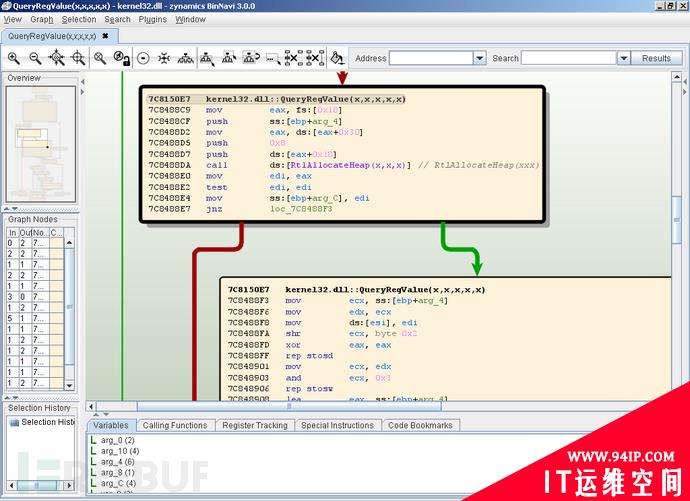Open the Search menu

pyautogui.click(x=117, y=19)
